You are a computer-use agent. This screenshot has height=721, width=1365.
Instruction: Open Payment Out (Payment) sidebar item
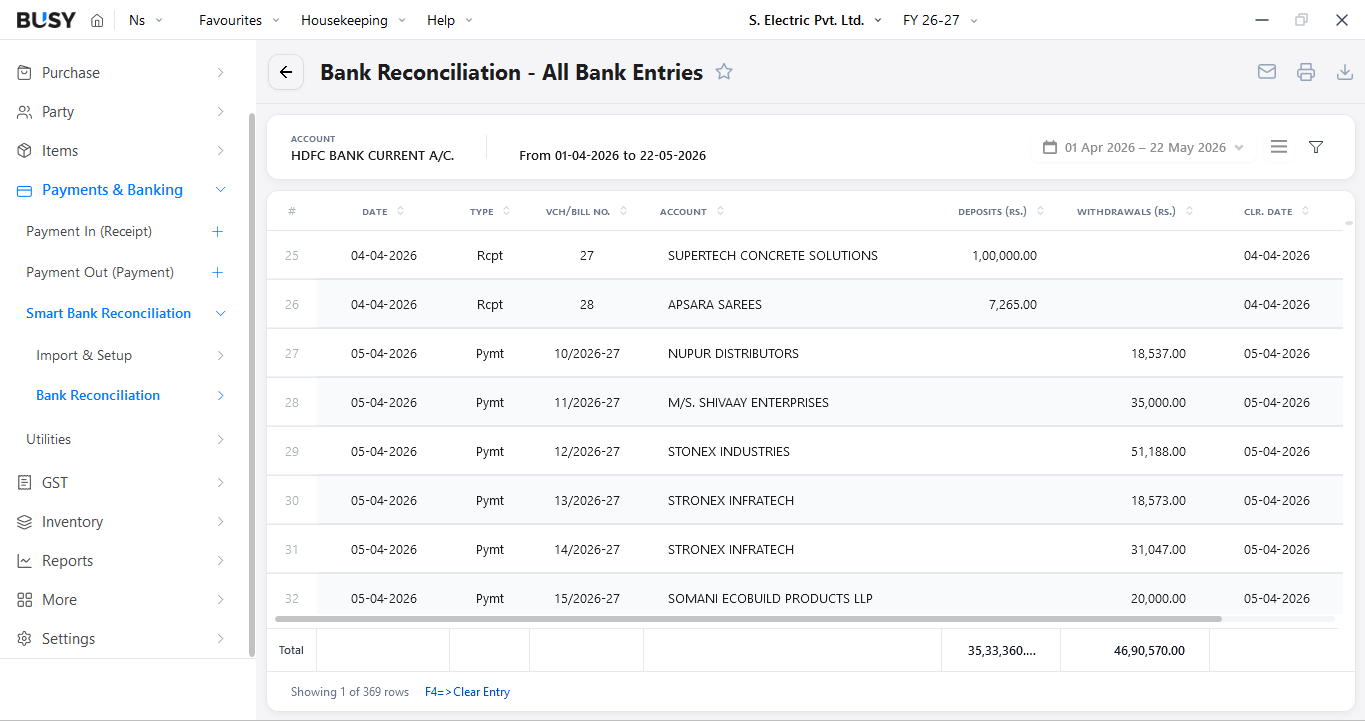point(100,272)
